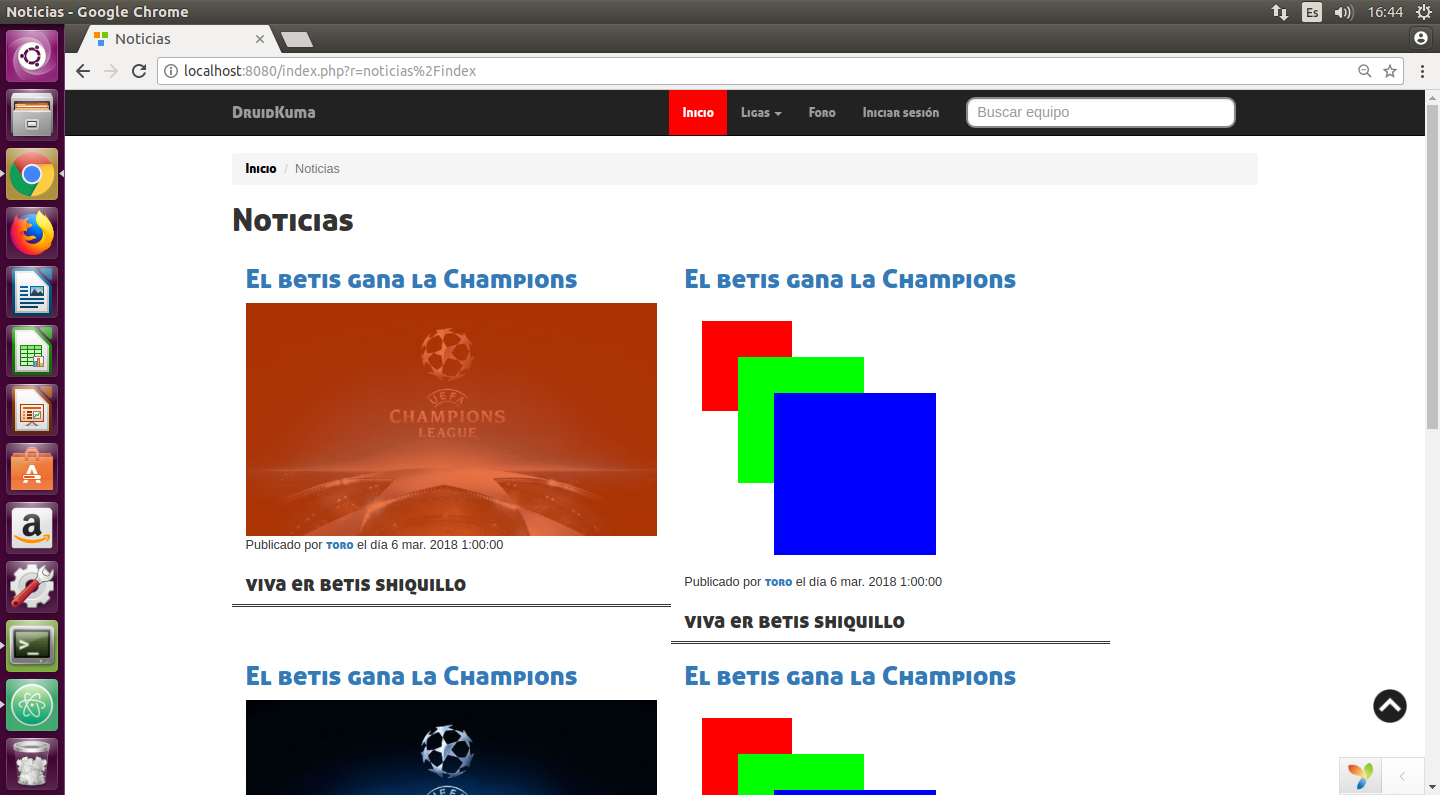Expand the Ligas dropdown menu
Viewport: 1440px width, 795px height.
761,113
